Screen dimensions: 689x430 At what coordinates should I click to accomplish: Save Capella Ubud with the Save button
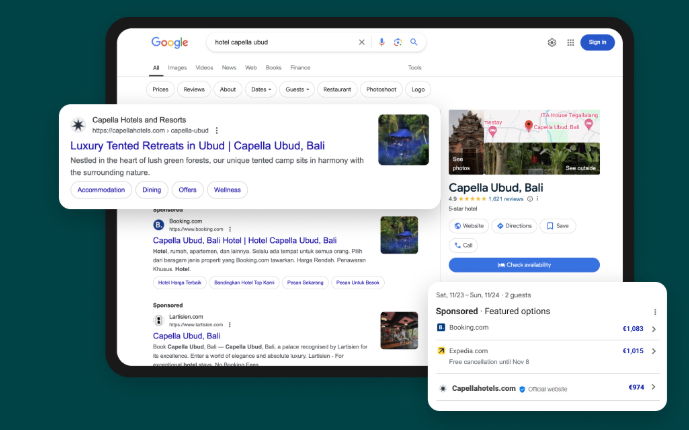(x=558, y=226)
